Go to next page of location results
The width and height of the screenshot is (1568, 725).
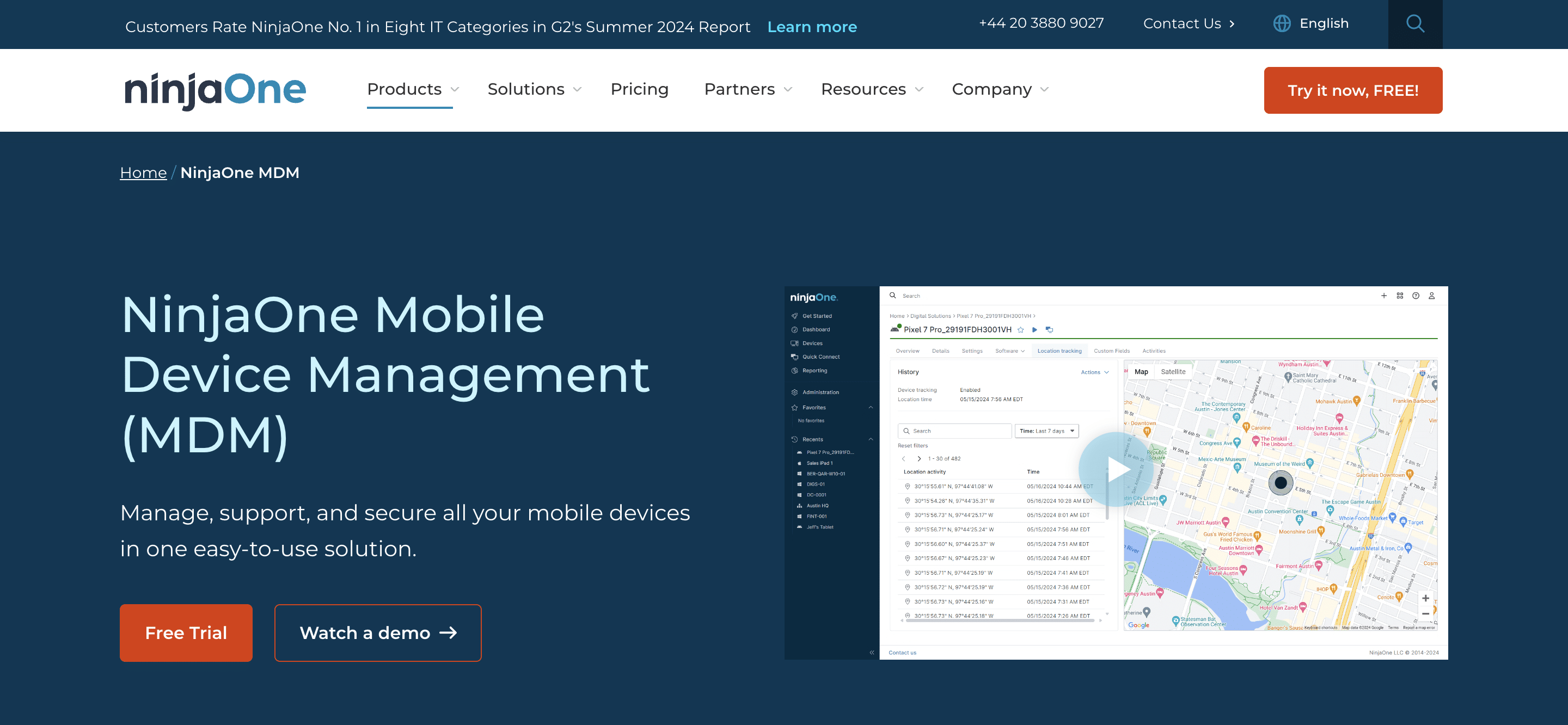(x=919, y=458)
